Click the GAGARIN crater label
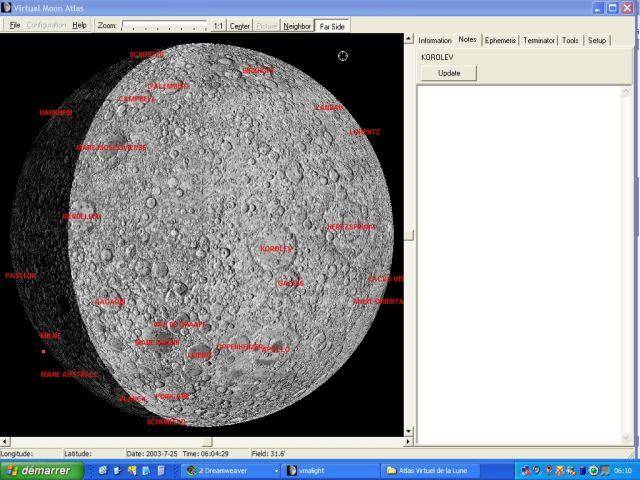The height and width of the screenshot is (480, 640). 110,302
